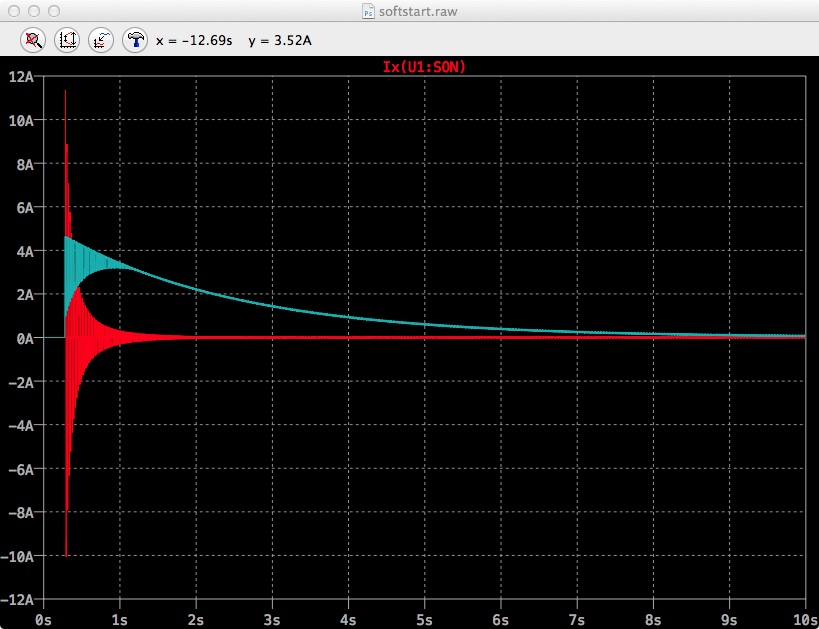Click the x = -12.69s readout
This screenshot has height=629, width=819.
(194, 40)
